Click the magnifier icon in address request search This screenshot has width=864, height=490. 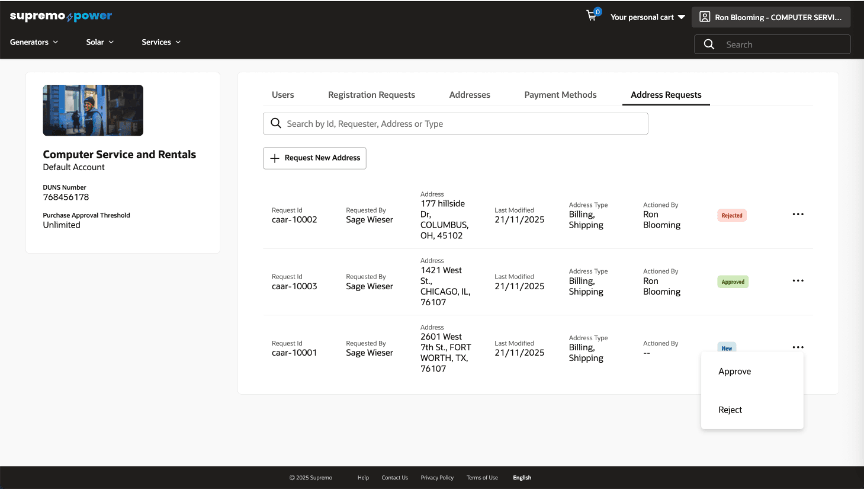pos(276,123)
